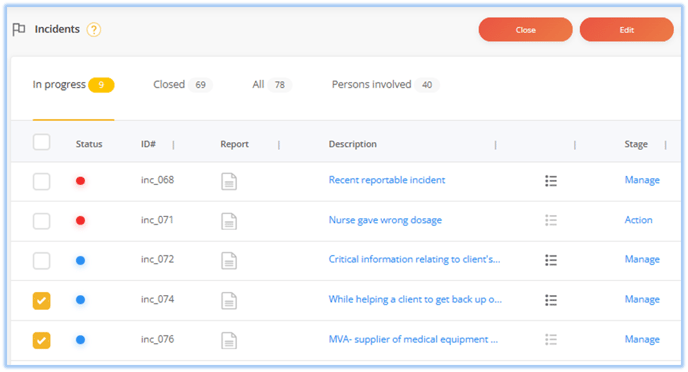Viewport: 688px width, 372px height.
Task: Open the list icon for inc_072
Action: [551, 260]
